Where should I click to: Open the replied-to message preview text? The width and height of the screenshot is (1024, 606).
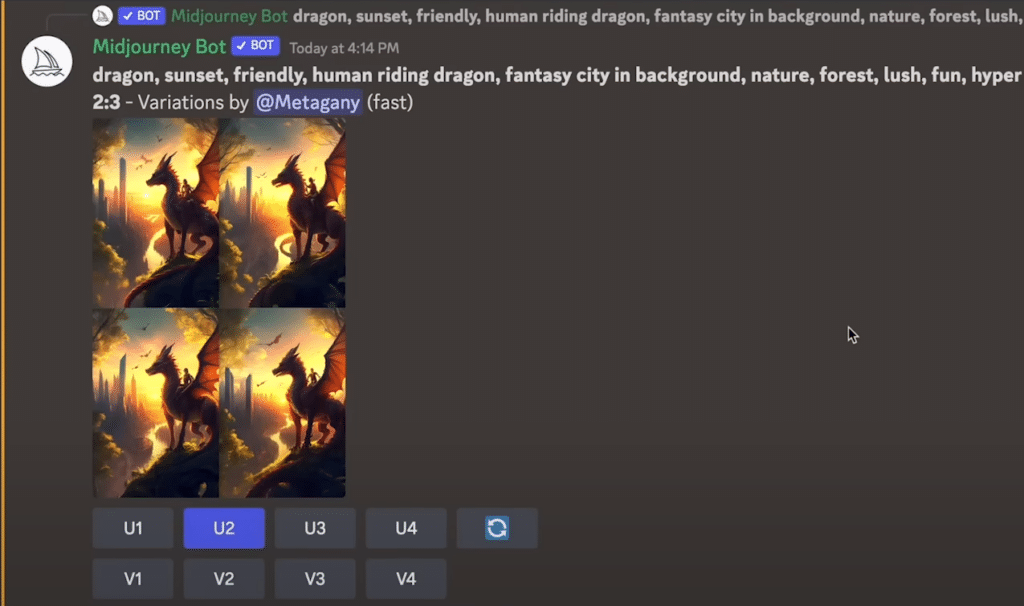pos(658,16)
